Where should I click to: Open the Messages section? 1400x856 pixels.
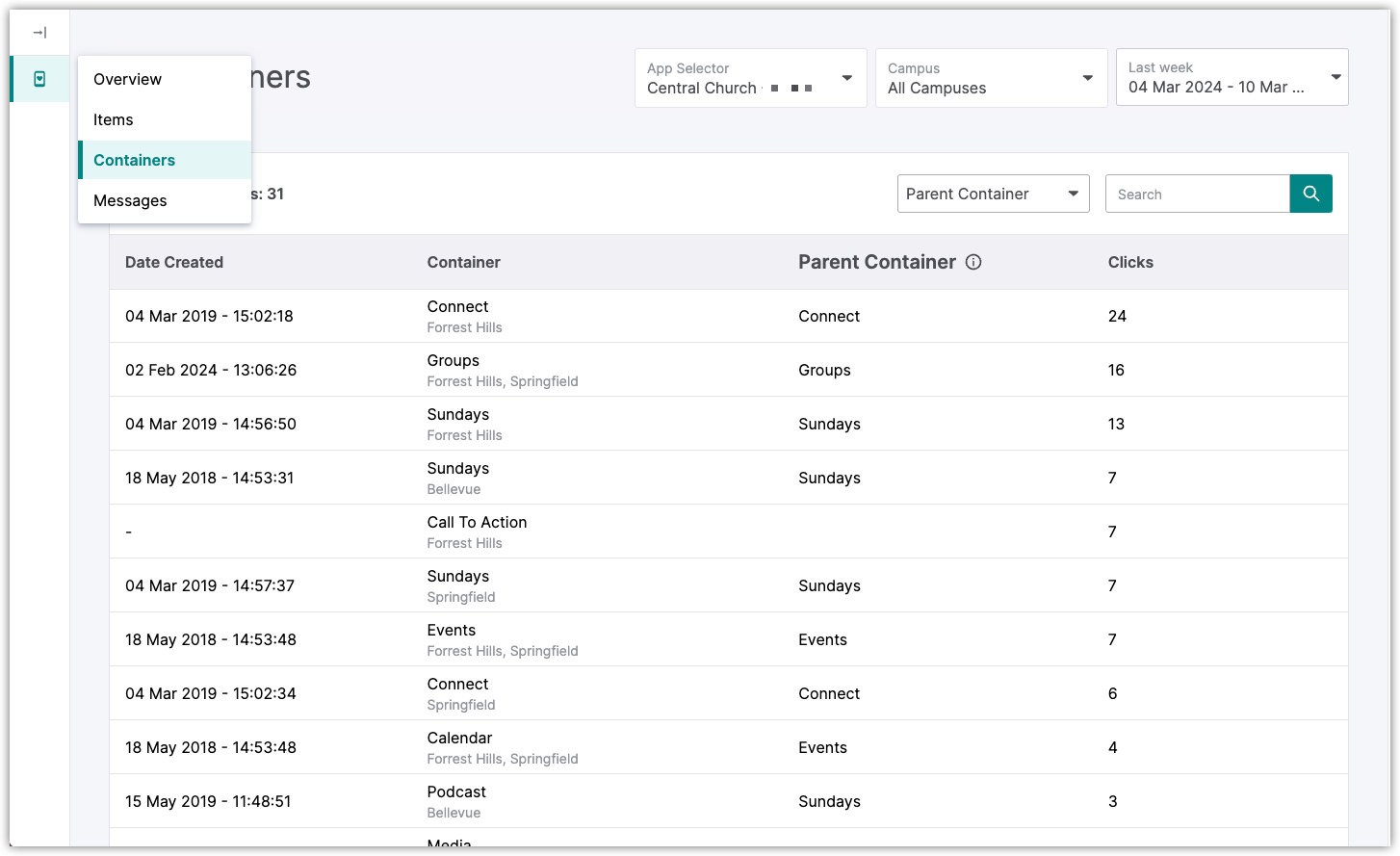click(x=130, y=200)
